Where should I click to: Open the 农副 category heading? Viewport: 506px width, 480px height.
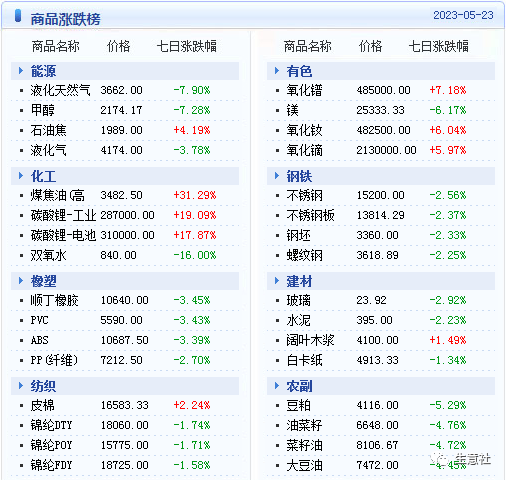point(299,386)
